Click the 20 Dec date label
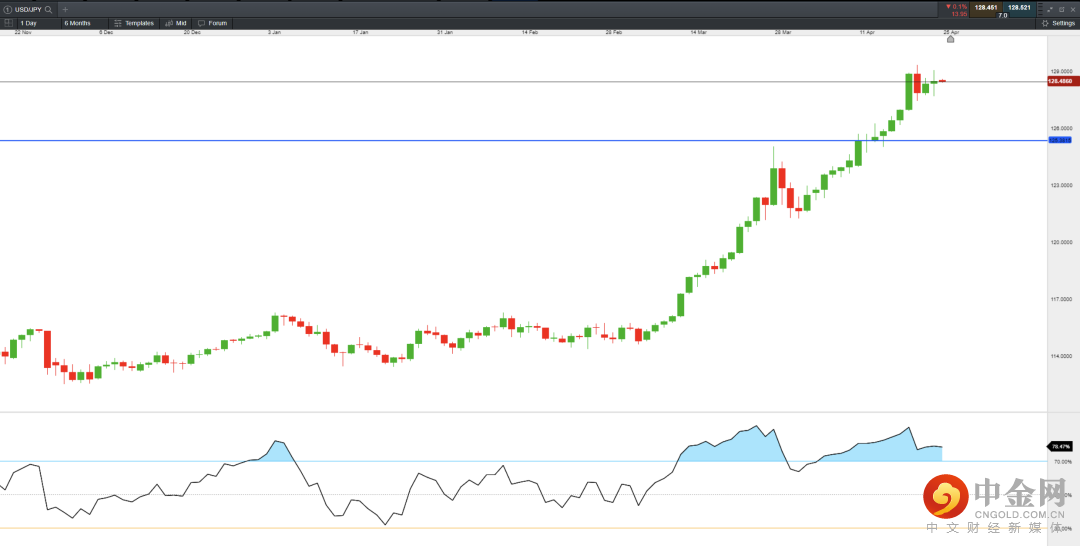The width and height of the screenshot is (1080, 546). (192, 32)
